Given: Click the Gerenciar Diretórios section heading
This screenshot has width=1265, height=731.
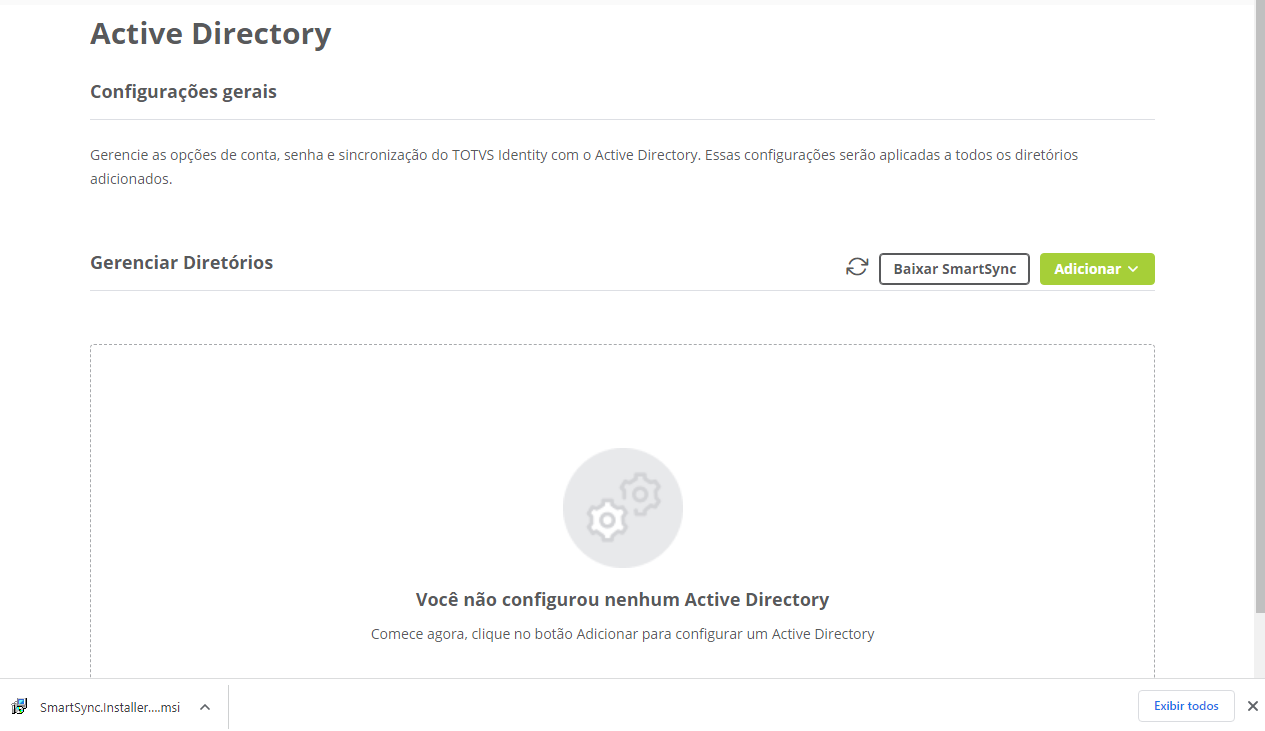Looking at the screenshot, I should [x=181, y=263].
